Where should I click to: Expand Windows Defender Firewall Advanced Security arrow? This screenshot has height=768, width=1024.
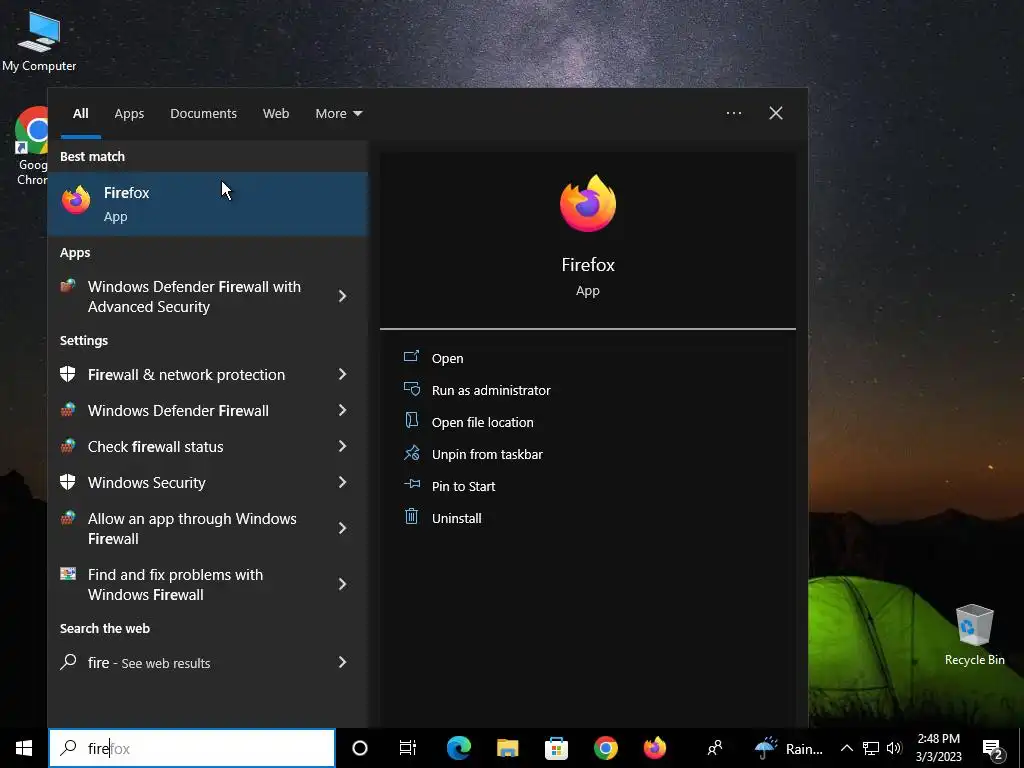pyautogui.click(x=343, y=296)
